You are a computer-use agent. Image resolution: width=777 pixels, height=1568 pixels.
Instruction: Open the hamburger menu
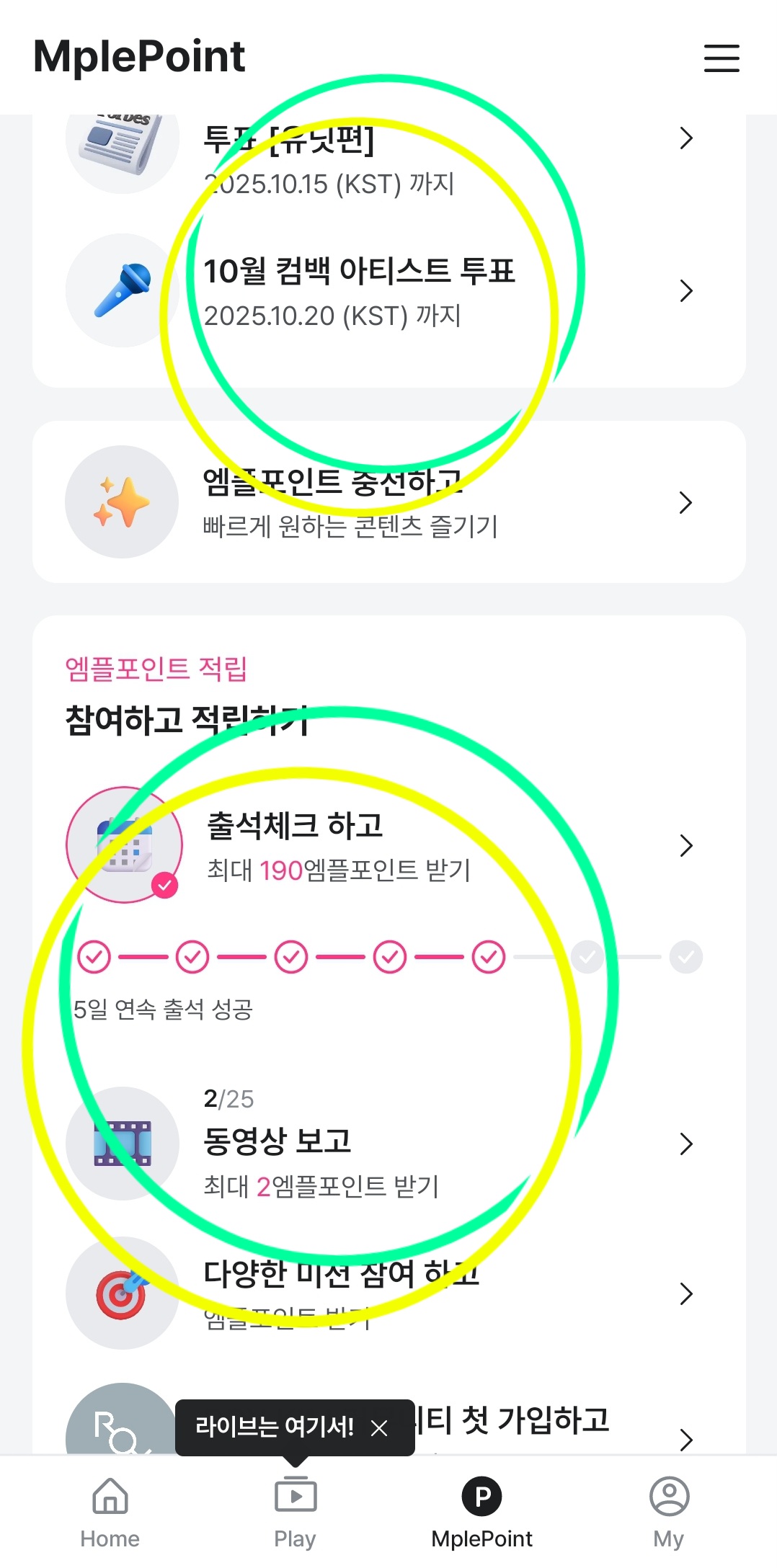click(721, 58)
